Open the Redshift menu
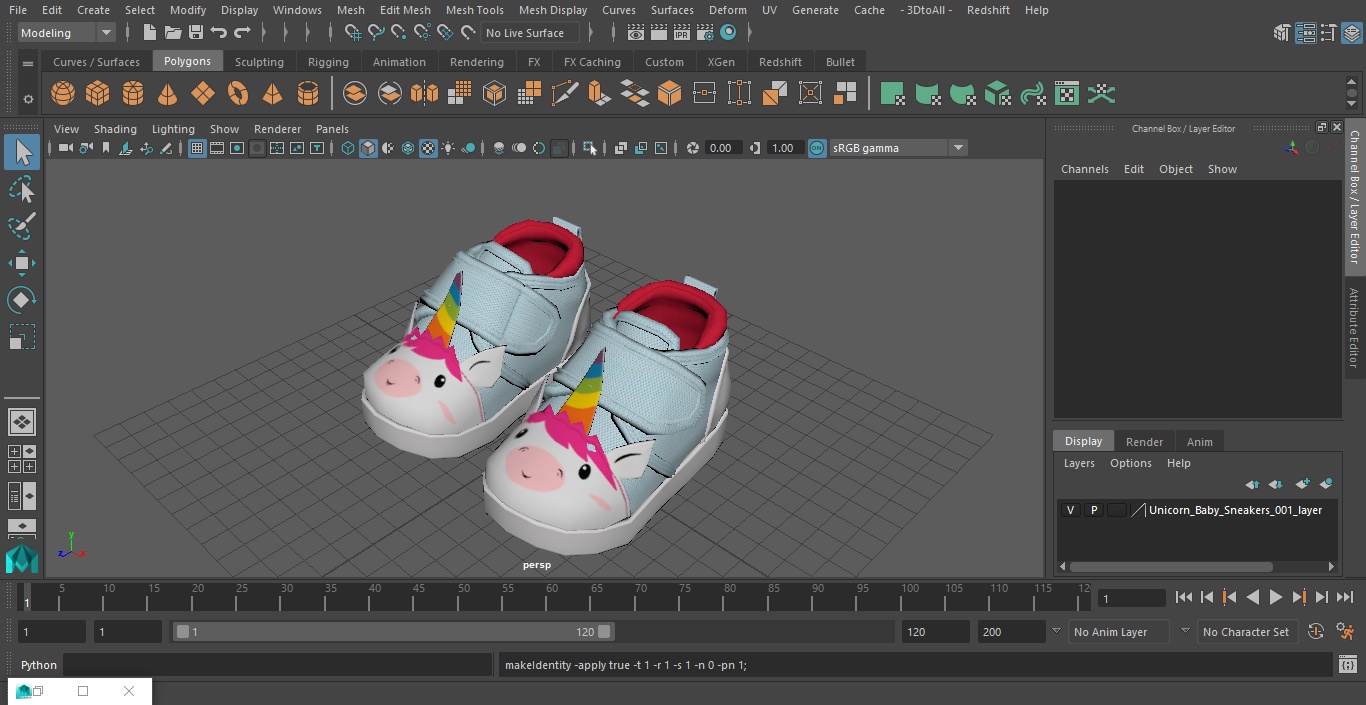The height and width of the screenshot is (705, 1366). point(988,10)
